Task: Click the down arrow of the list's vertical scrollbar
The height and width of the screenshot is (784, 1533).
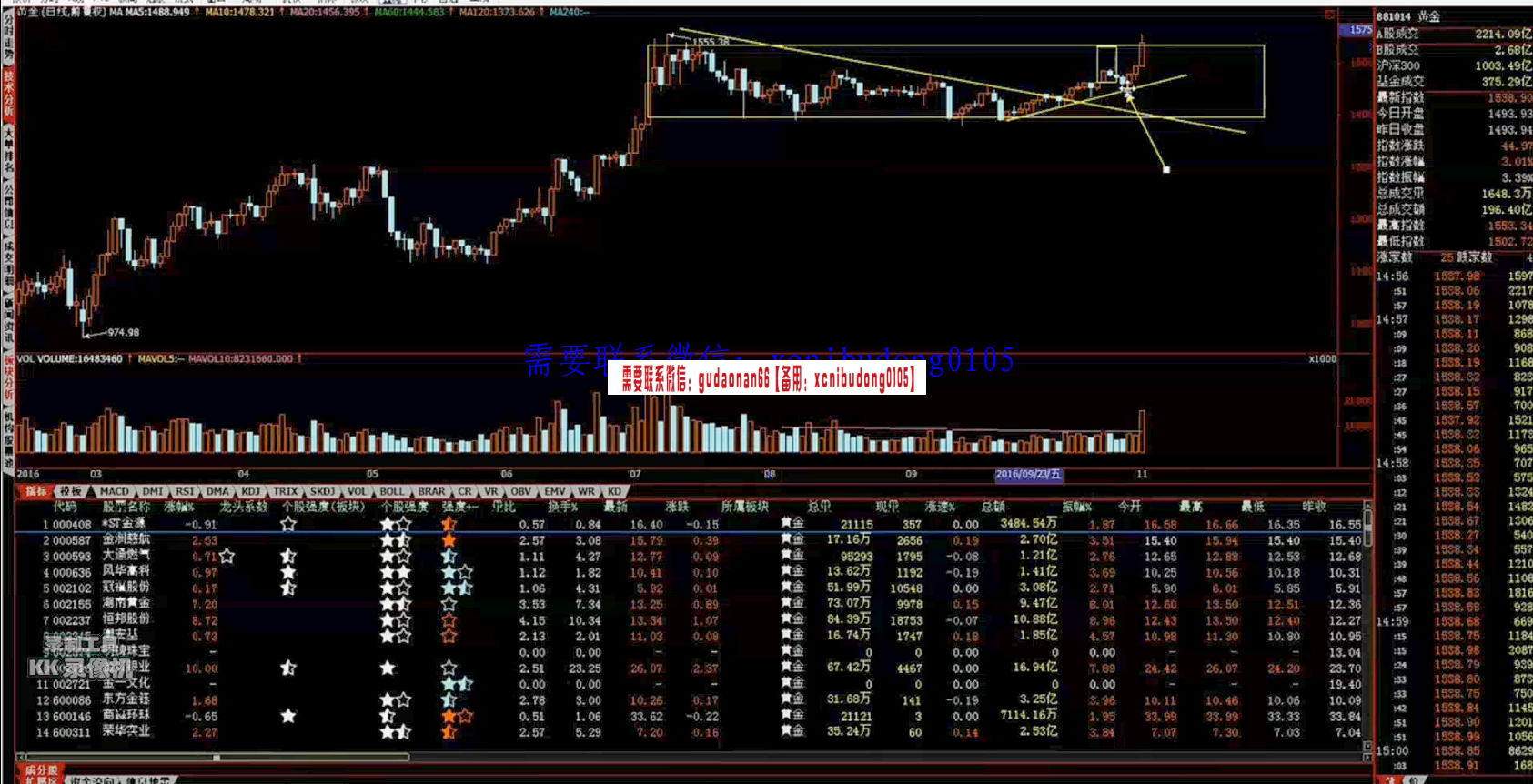Action: click(1367, 747)
